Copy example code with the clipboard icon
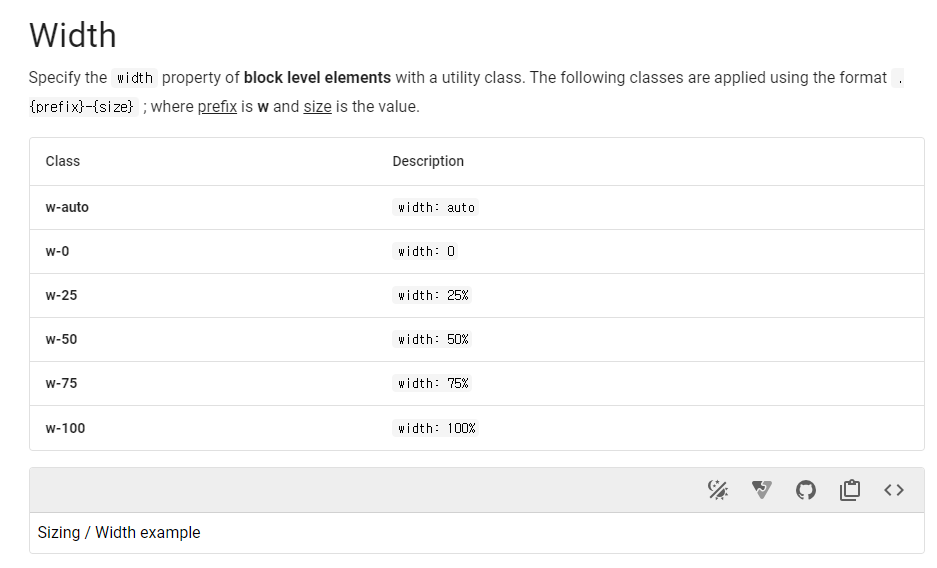The height and width of the screenshot is (568, 937). [x=850, y=490]
